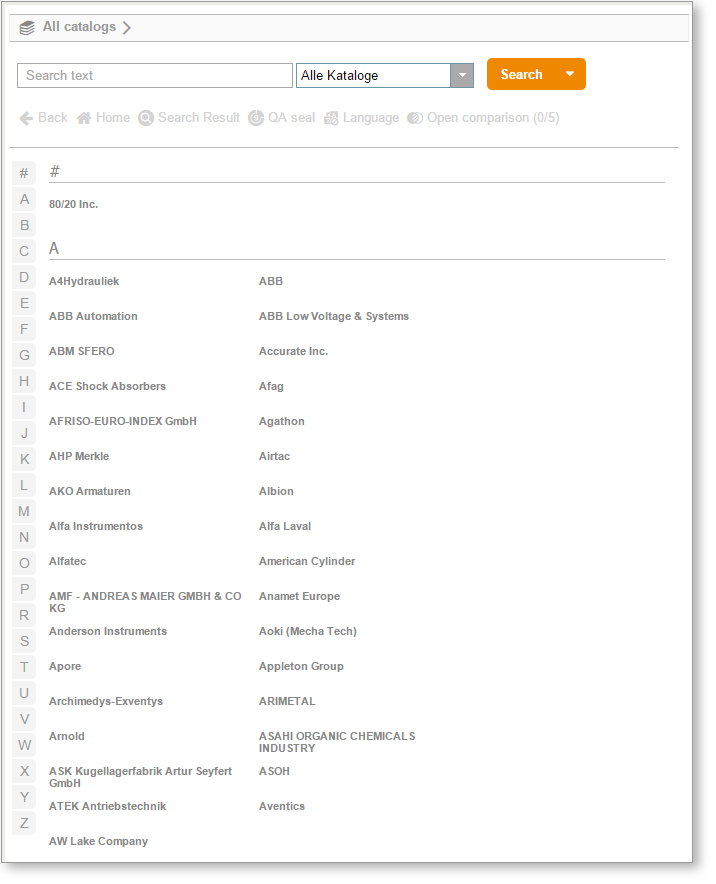Open ASK Kugellagerfabrik Artur Seyfert catalog
716x884 pixels.
coord(140,777)
